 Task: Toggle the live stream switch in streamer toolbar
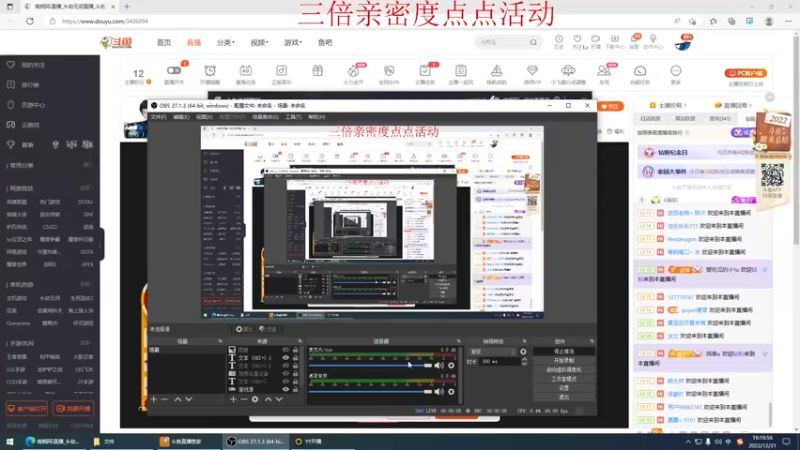click(x=173, y=70)
